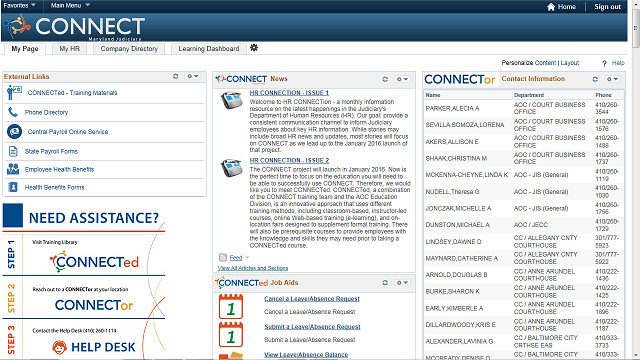640x360 pixels.
Task: Click the Phone Directory phone icon
Action: coord(13,112)
